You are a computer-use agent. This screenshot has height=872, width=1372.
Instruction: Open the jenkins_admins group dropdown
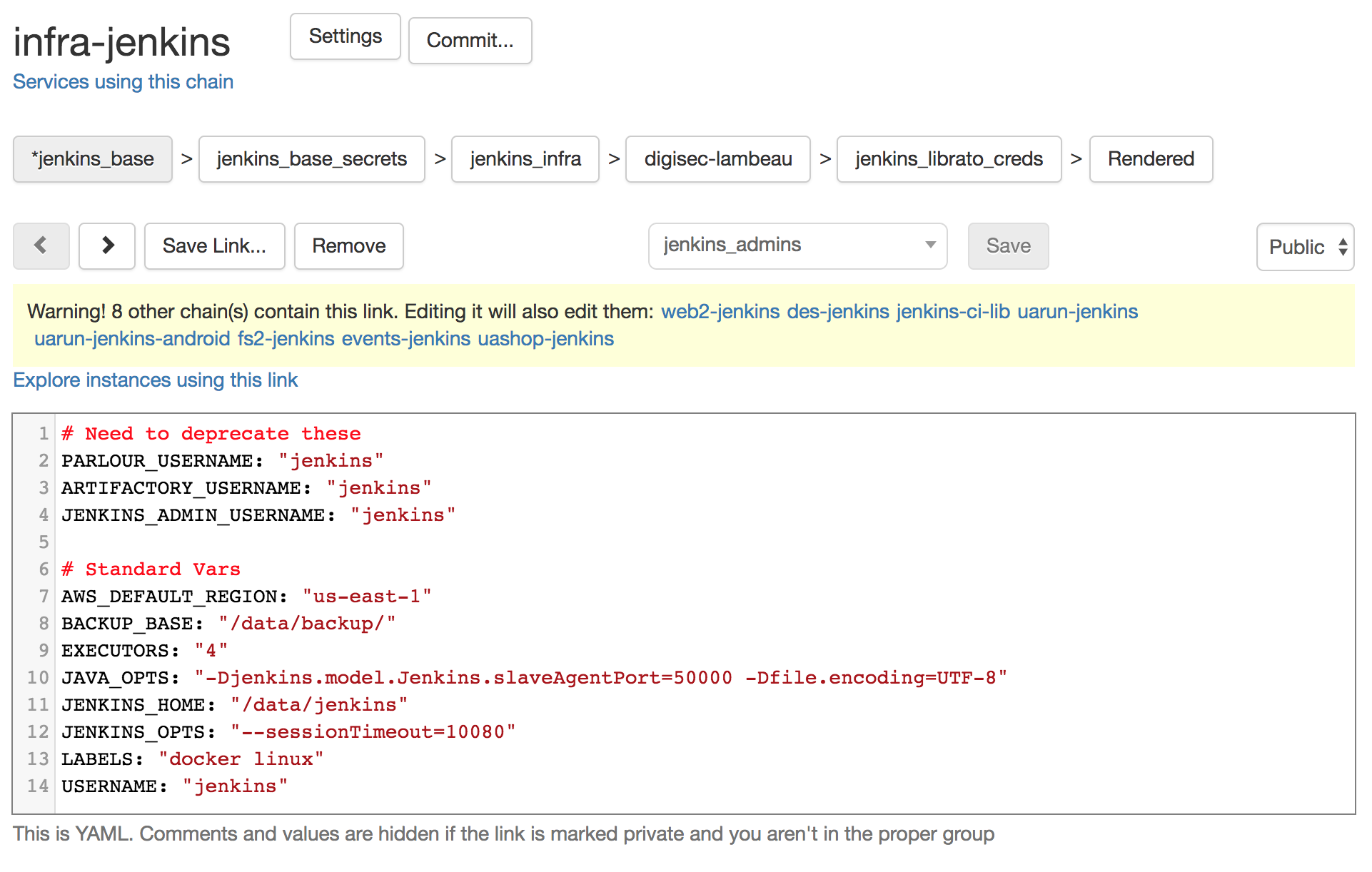pyautogui.click(x=797, y=246)
